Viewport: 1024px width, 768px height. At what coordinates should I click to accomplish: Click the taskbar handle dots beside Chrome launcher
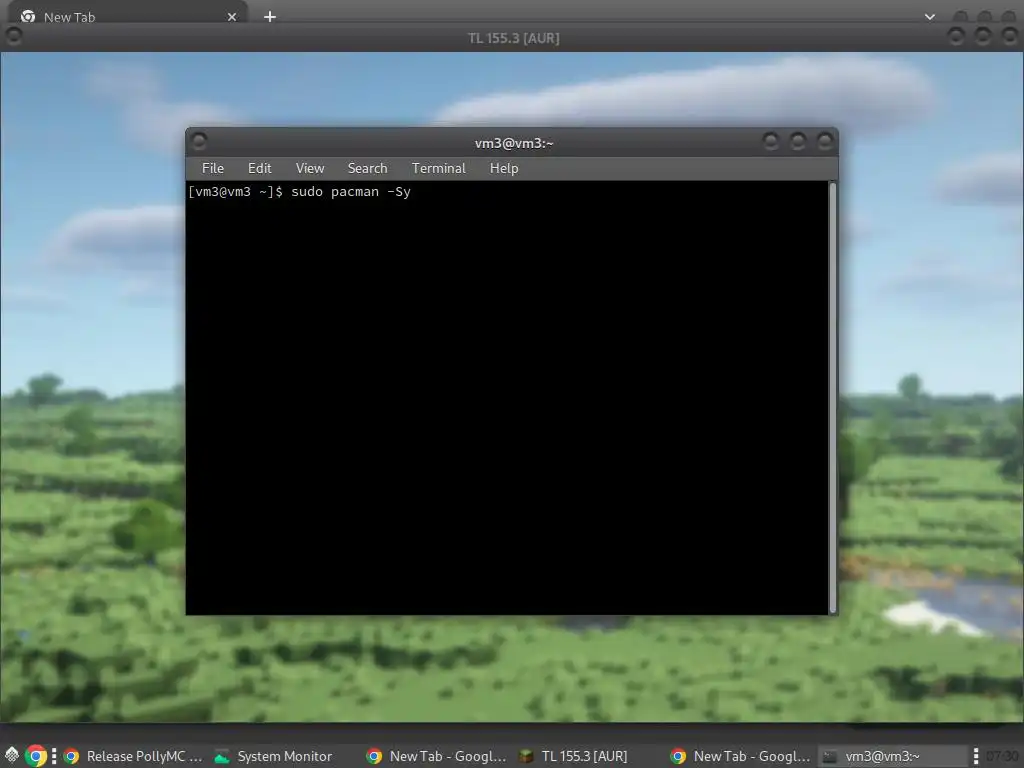[54, 756]
